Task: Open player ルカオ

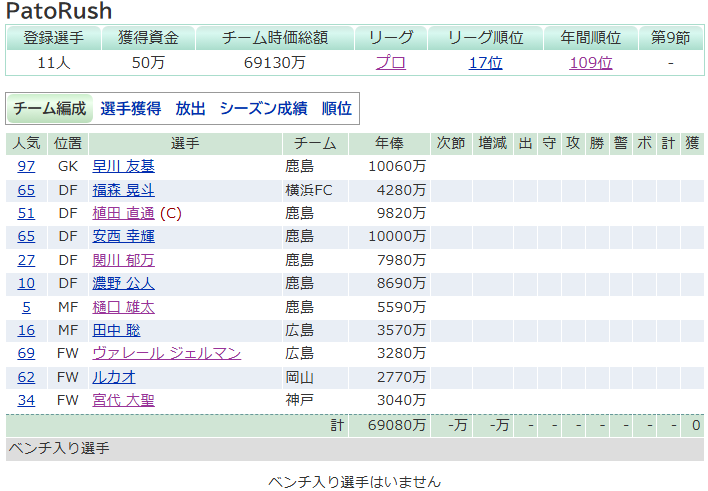Action: pos(114,377)
